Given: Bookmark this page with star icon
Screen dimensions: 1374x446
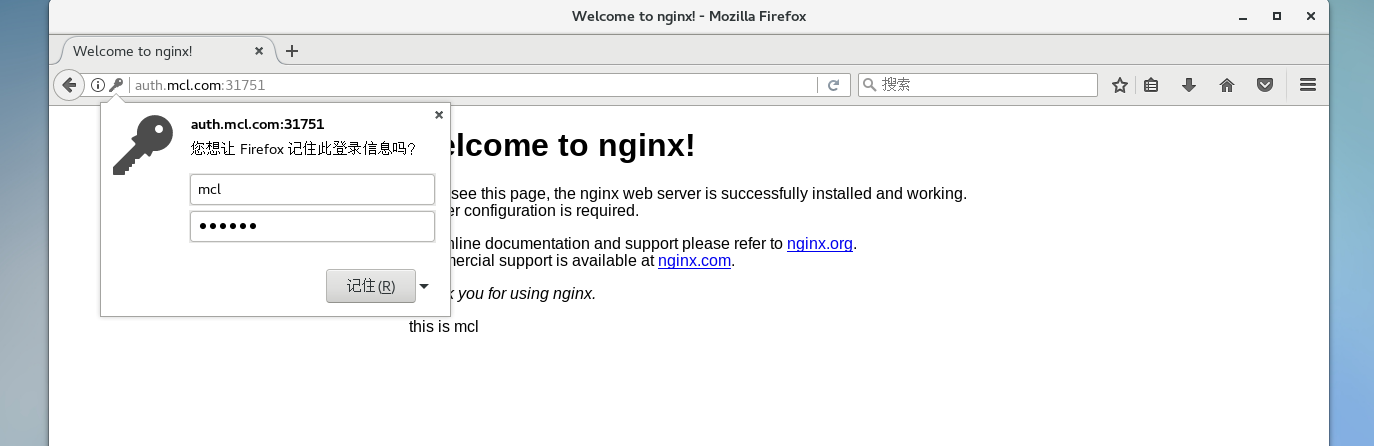Looking at the screenshot, I should point(1120,85).
